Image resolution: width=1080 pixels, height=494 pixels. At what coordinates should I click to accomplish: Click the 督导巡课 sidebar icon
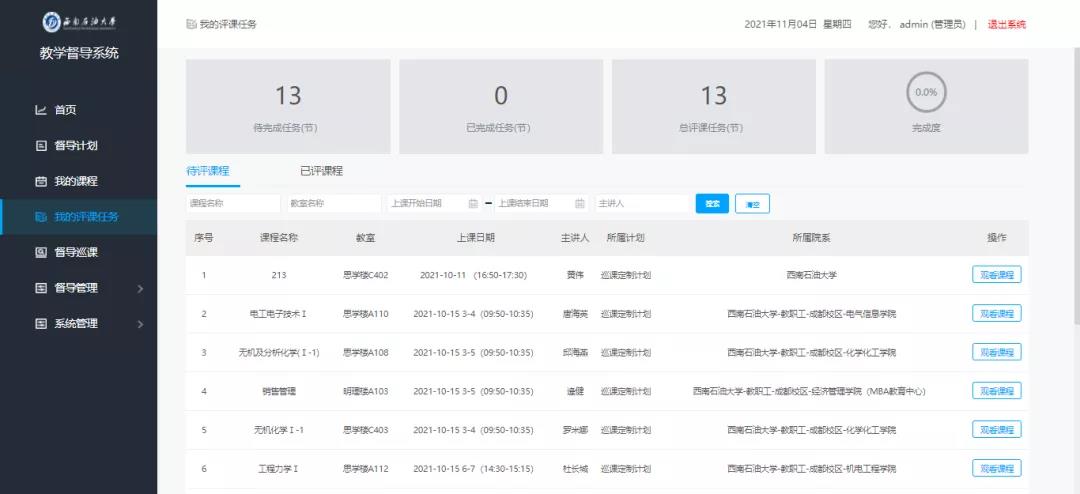click(41, 253)
